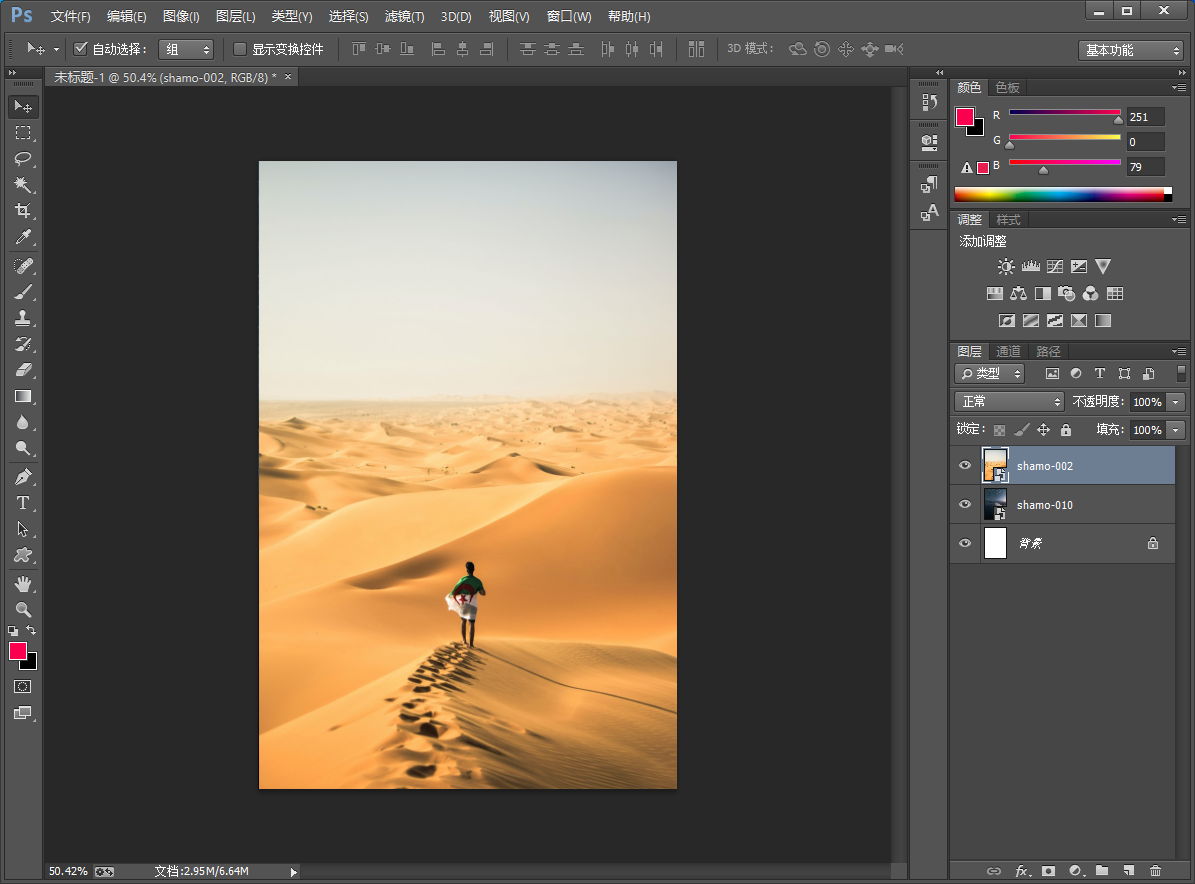Click the color spectrum ramp bar
This screenshot has height=884, width=1195.
1062,194
